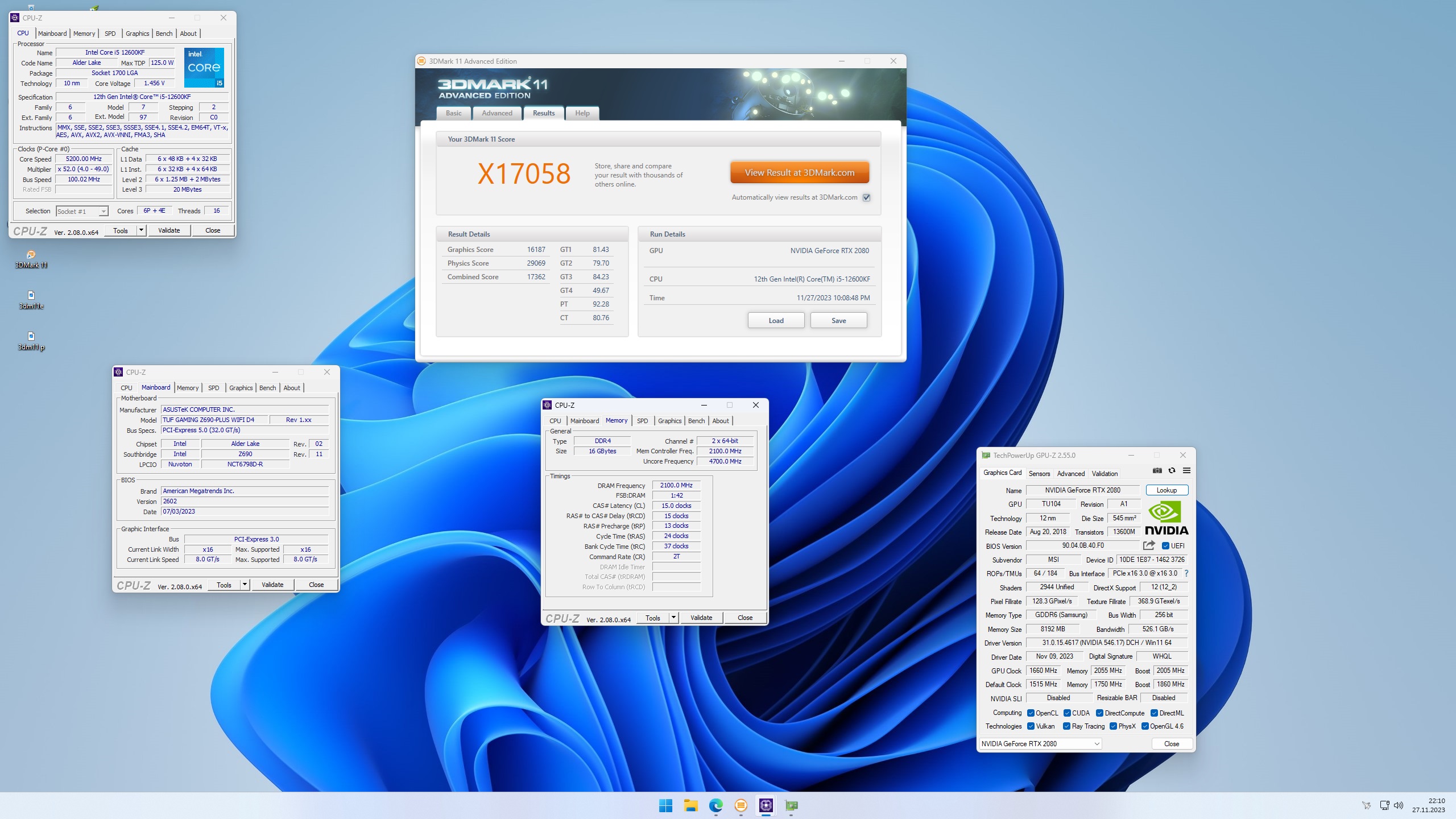This screenshot has height=819, width=1456.
Task: Toggle the Ray Tracing checkbox in GPU-Z
Action: (1066, 726)
